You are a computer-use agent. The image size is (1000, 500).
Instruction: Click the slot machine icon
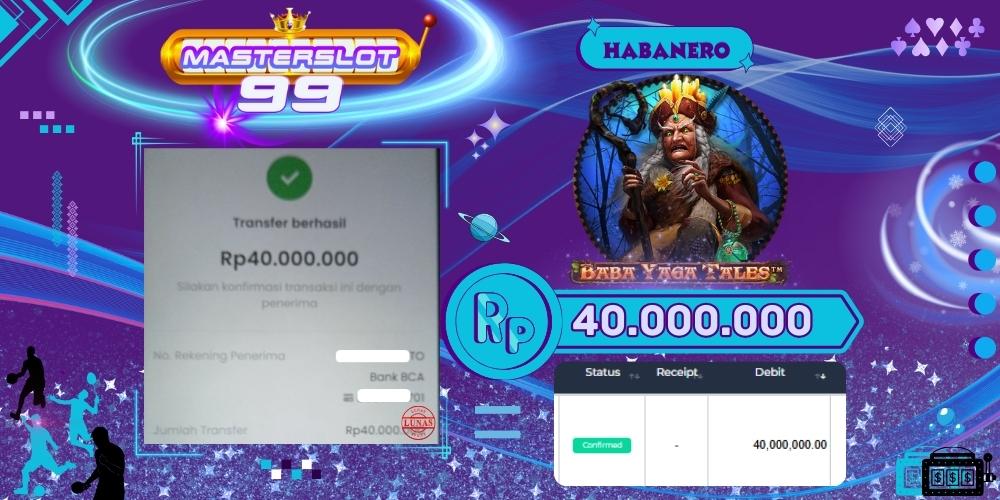[953, 473]
